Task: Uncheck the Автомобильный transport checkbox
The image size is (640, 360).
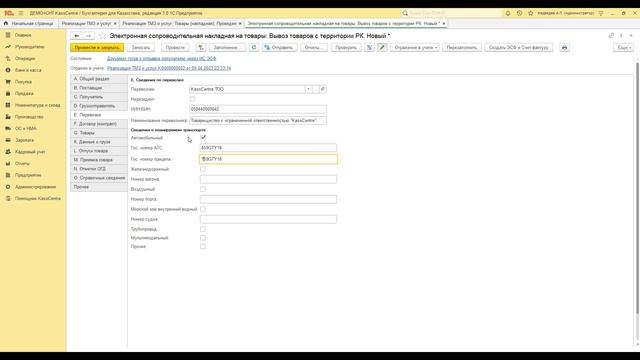Action: point(203,138)
